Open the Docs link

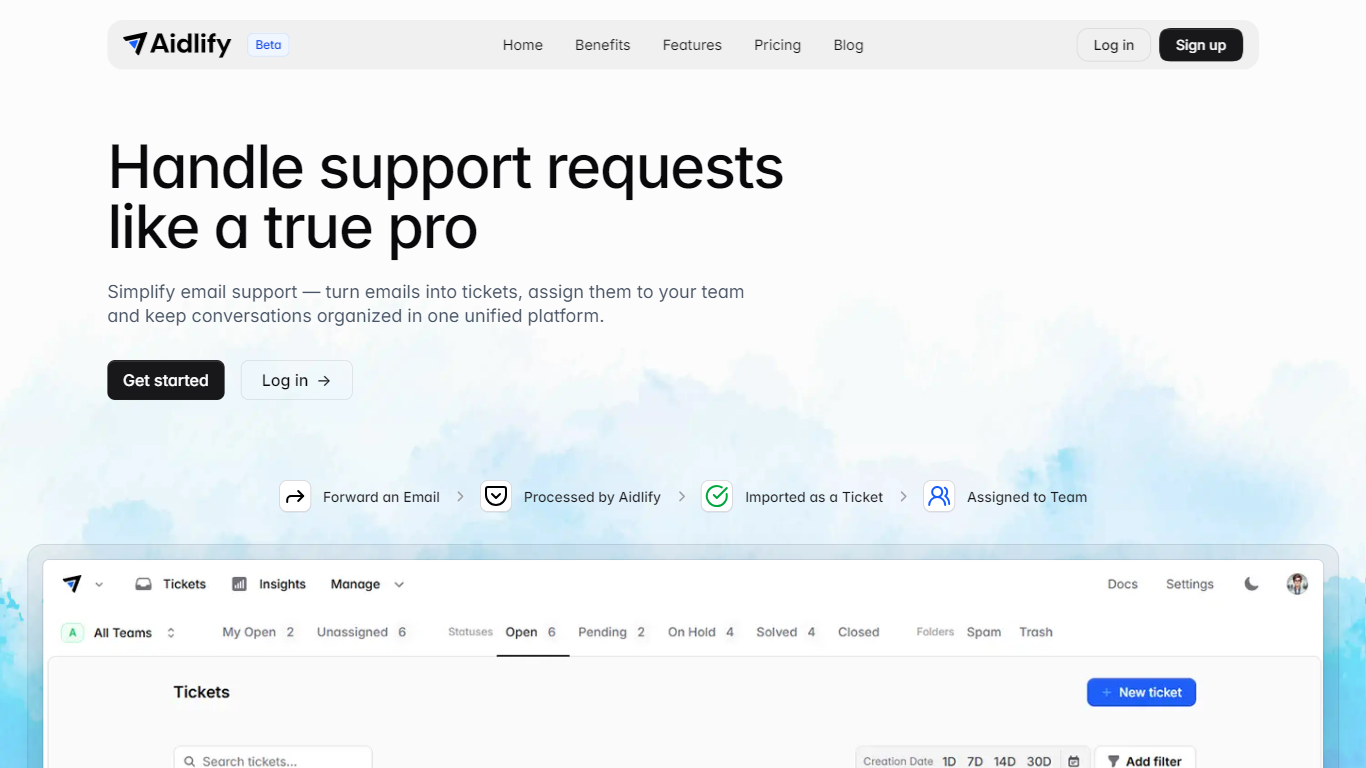click(1123, 584)
